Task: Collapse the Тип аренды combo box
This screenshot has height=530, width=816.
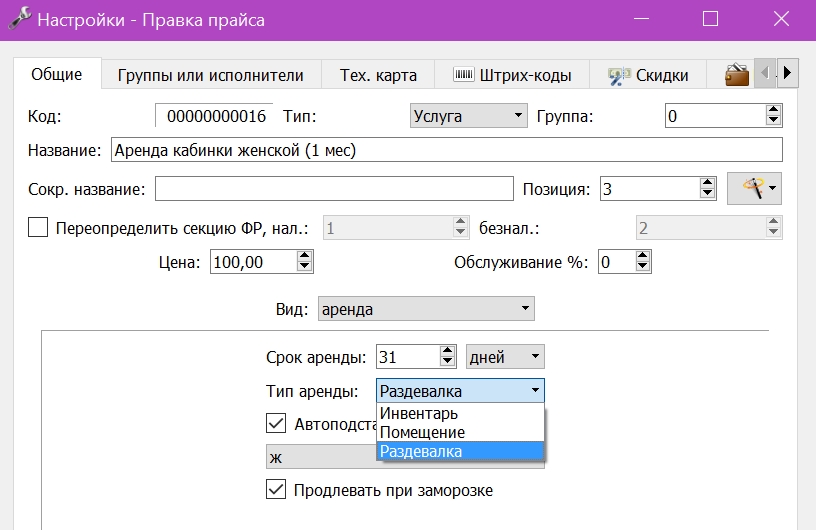Action: tap(460, 390)
